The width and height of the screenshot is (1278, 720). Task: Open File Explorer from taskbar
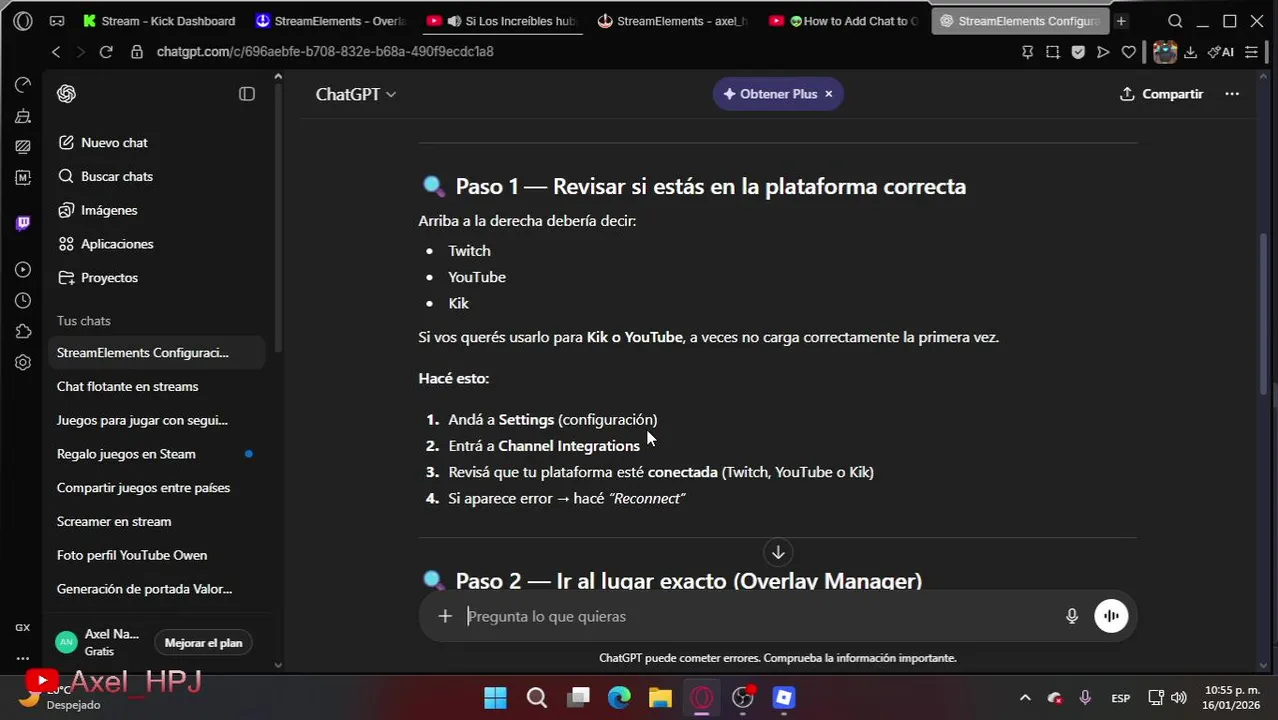[660, 698]
